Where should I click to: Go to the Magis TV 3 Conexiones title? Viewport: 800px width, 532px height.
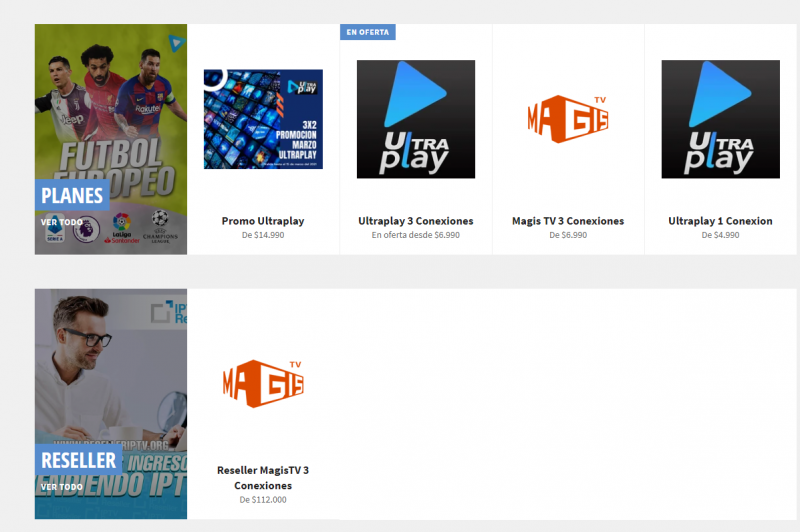pos(567,221)
